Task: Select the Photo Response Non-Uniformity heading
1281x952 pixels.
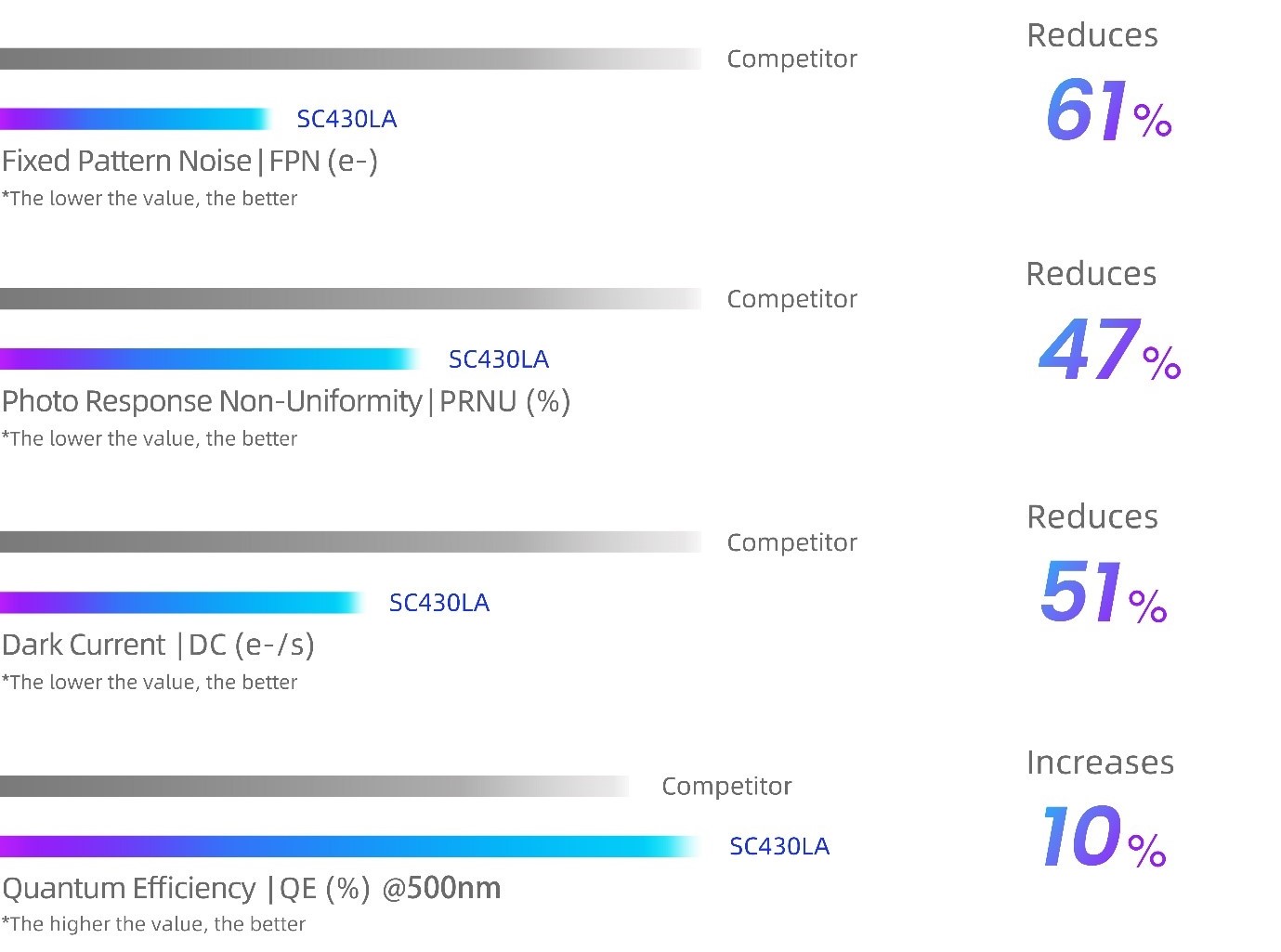Action: pos(286,401)
